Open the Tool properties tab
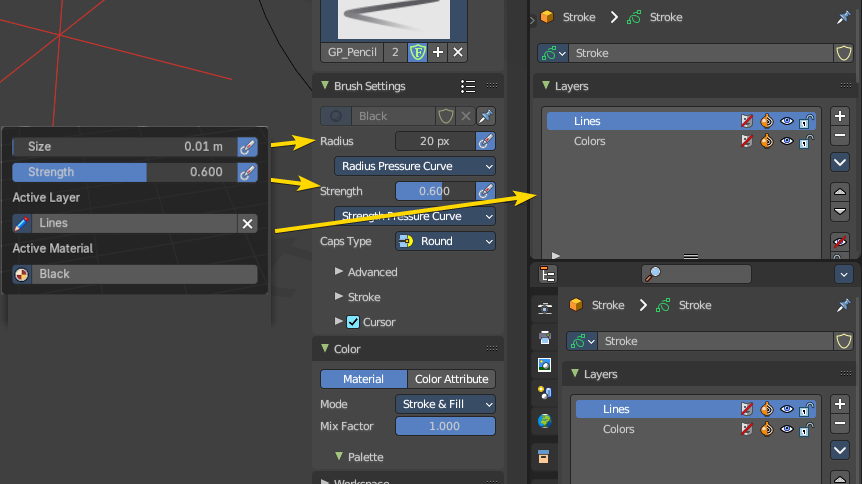 click(x=545, y=308)
